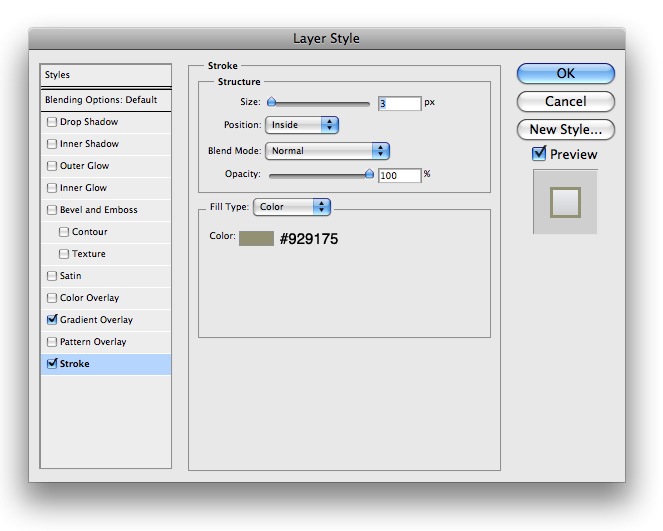Tick the Pattern Overlay checkbox

click(x=52, y=342)
